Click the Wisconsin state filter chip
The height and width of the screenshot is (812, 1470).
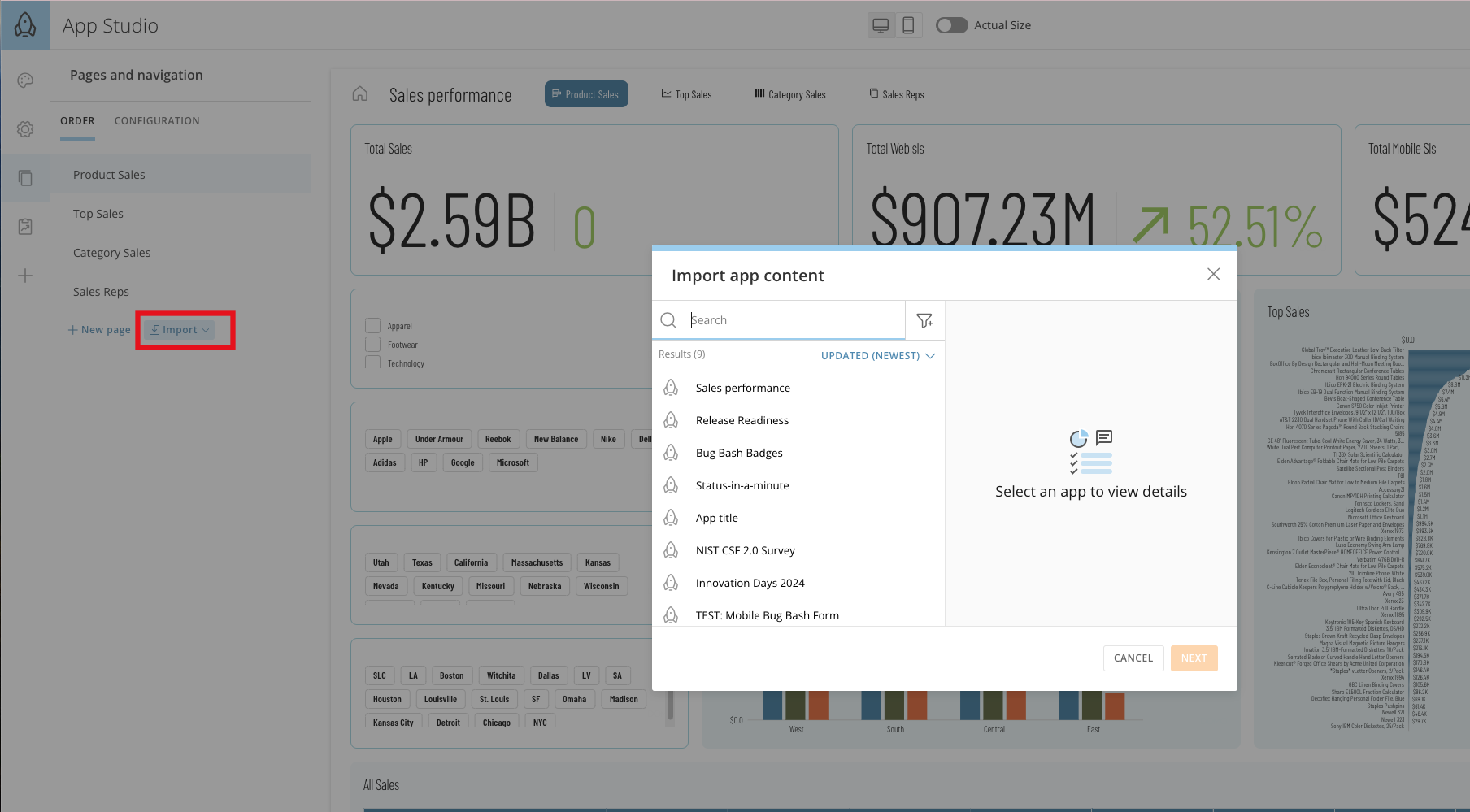pos(602,586)
